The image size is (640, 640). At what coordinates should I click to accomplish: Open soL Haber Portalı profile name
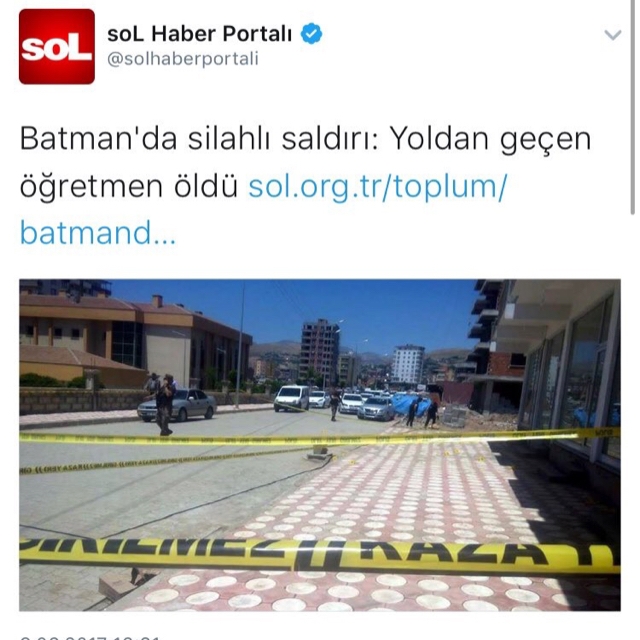200,33
